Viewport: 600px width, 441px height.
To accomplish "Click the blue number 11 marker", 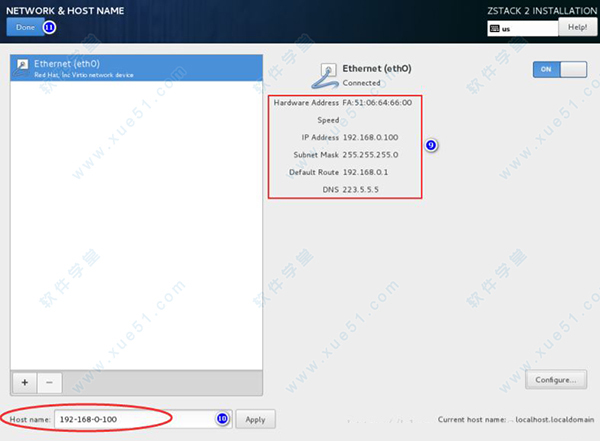I will [48, 27].
